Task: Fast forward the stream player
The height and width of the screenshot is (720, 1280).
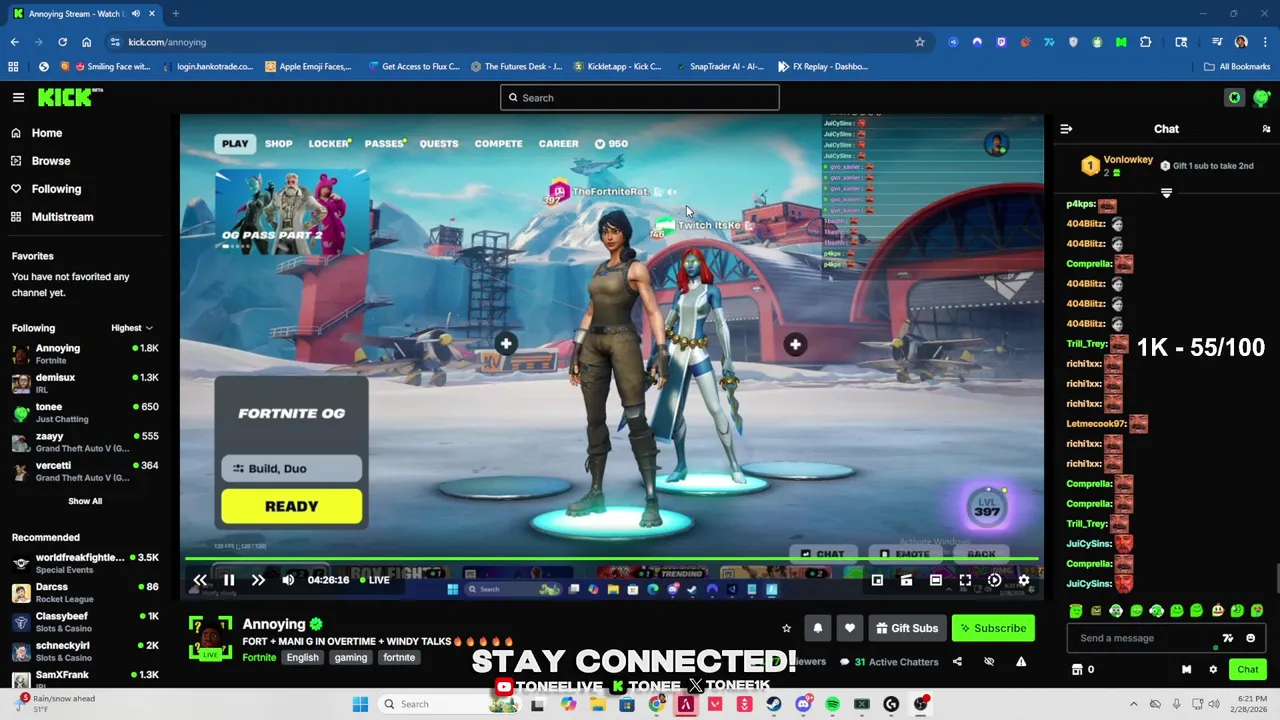Action: [x=258, y=580]
